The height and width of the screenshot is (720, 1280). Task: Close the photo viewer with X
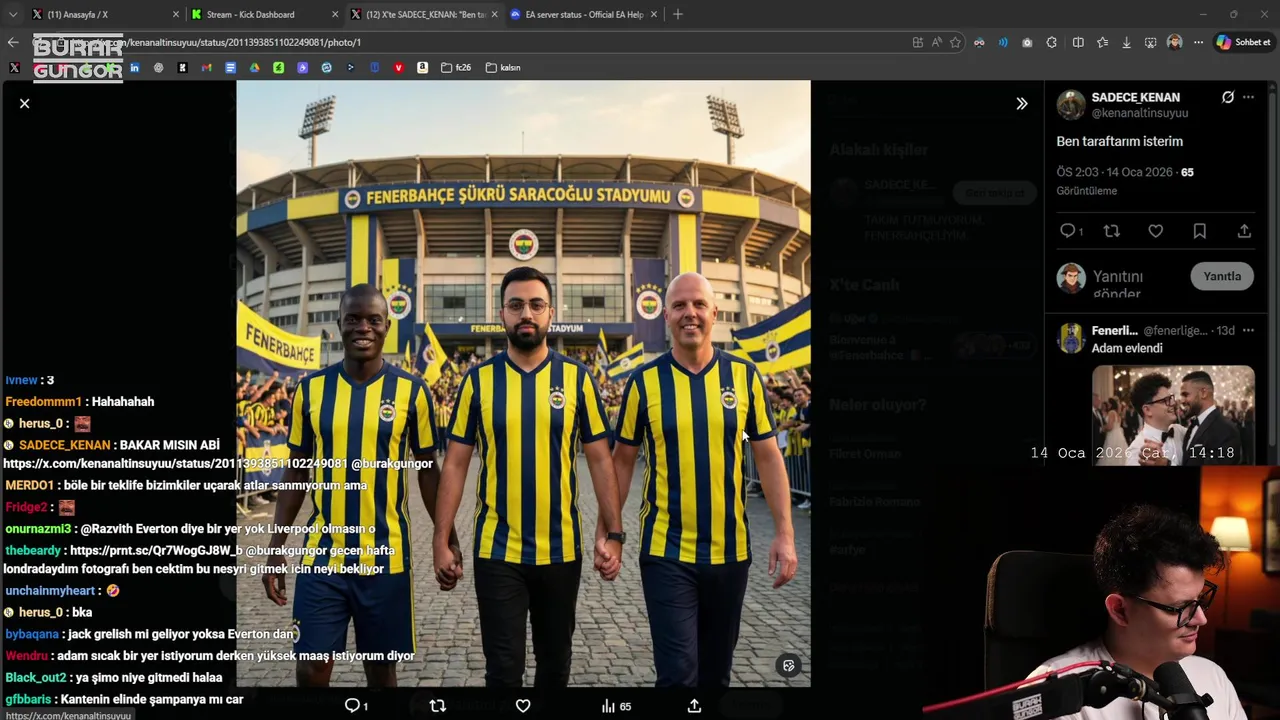pos(24,103)
